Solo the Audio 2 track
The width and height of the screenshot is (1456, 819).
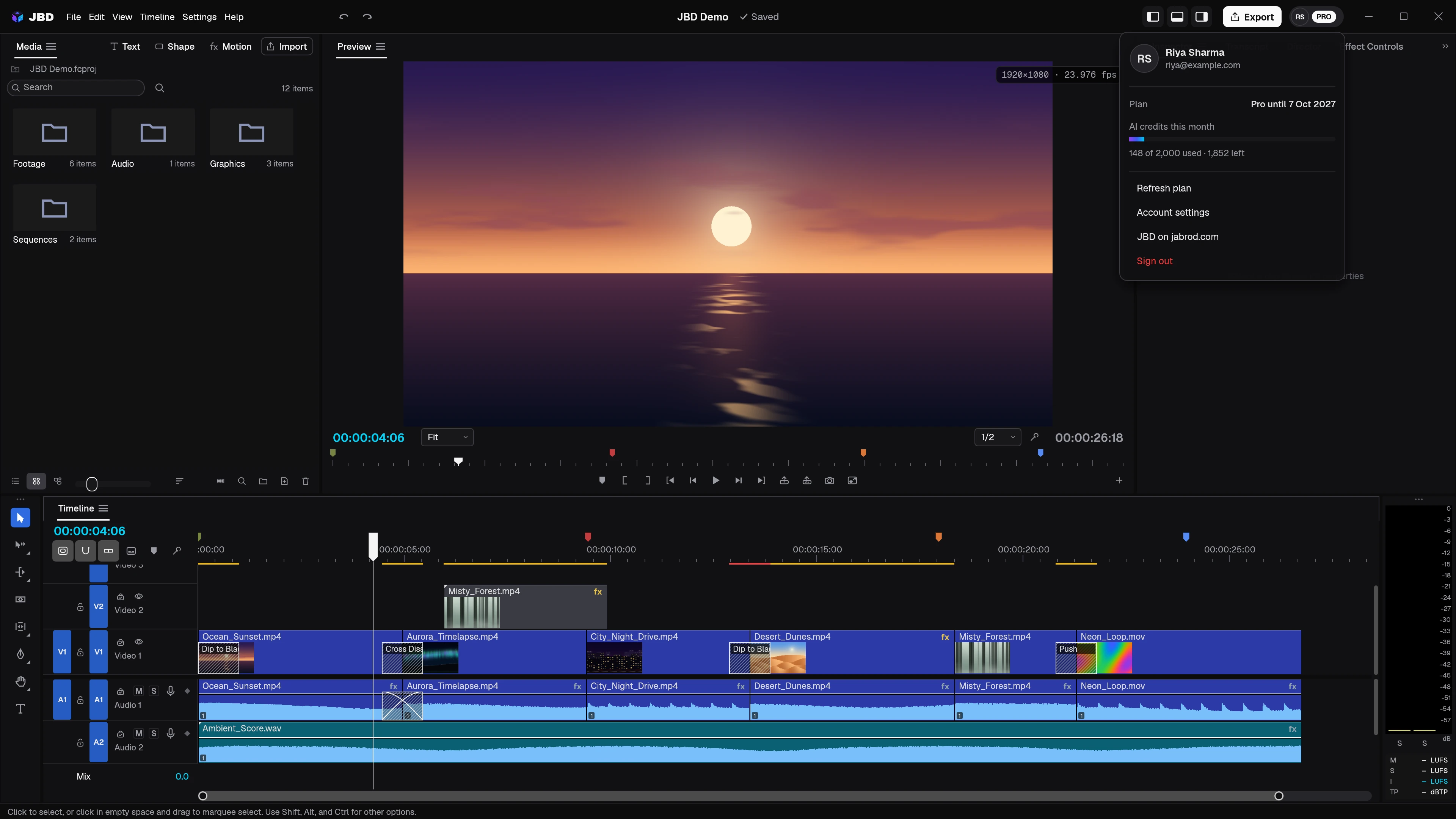pyautogui.click(x=154, y=733)
